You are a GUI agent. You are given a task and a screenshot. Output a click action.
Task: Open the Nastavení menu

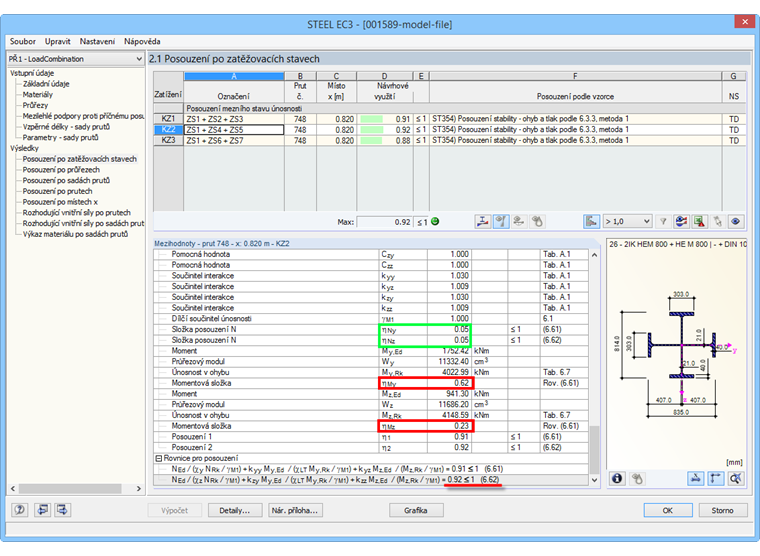[x=97, y=41]
